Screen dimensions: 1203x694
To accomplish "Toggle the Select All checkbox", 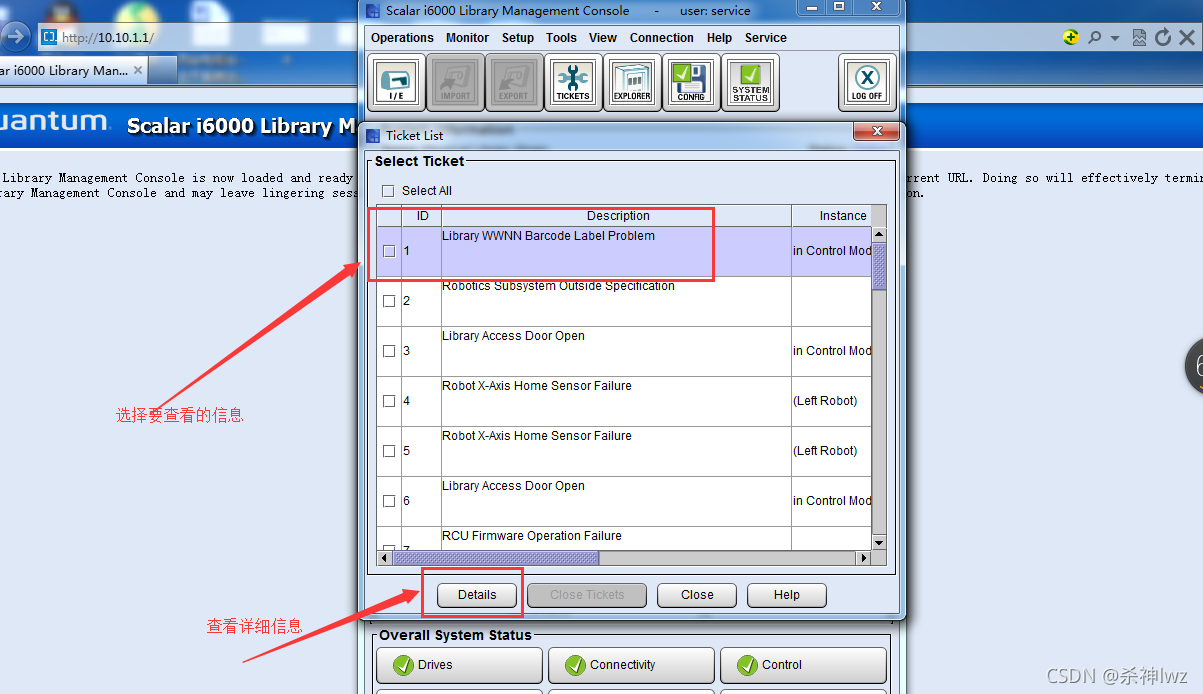I will [388, 191].
